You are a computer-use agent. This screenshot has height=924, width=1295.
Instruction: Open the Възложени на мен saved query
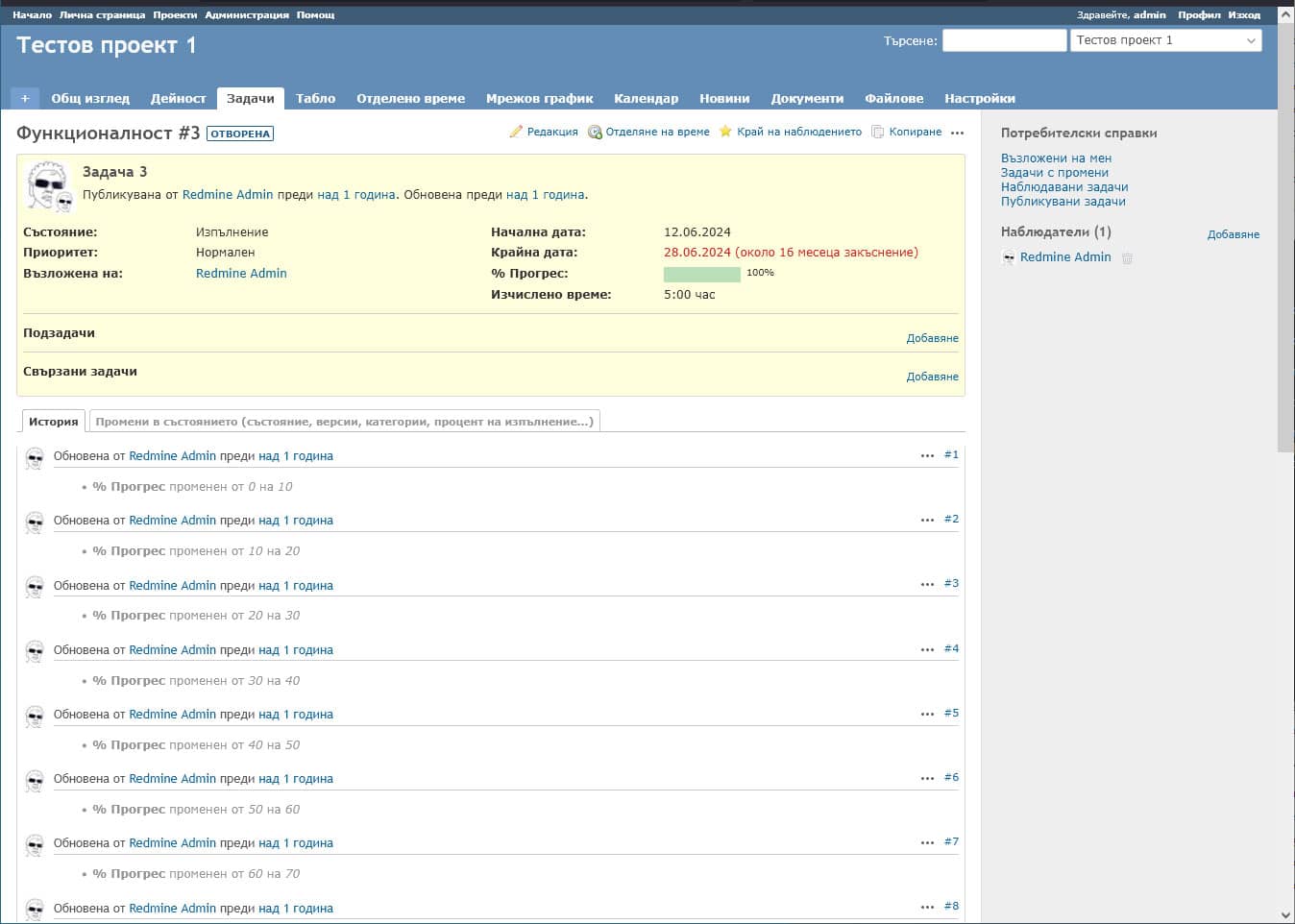click(1056, 158)
